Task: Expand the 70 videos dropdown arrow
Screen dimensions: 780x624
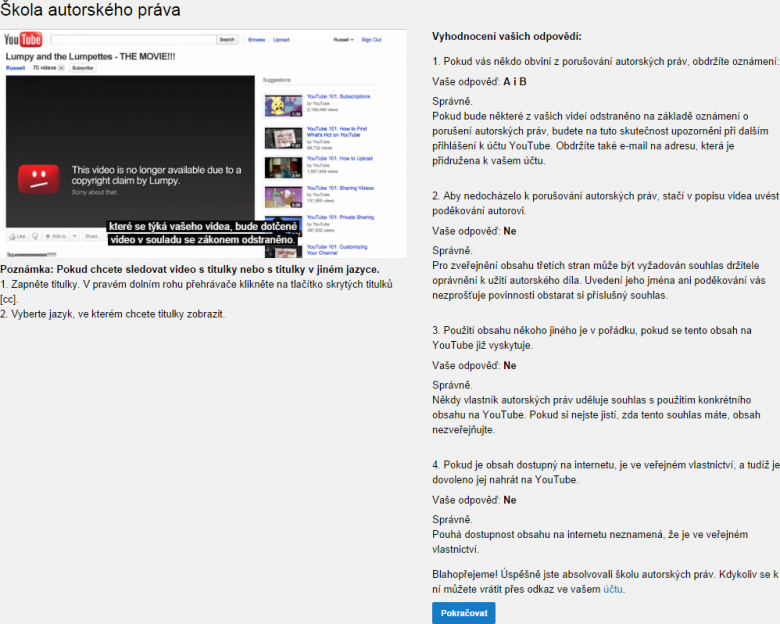Action: [61, 68]
